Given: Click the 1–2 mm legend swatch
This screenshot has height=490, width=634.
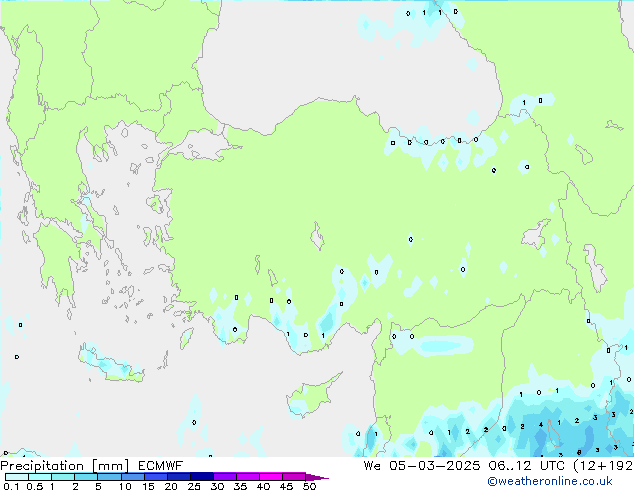Looking at the screenshot, I should point(63,477).
